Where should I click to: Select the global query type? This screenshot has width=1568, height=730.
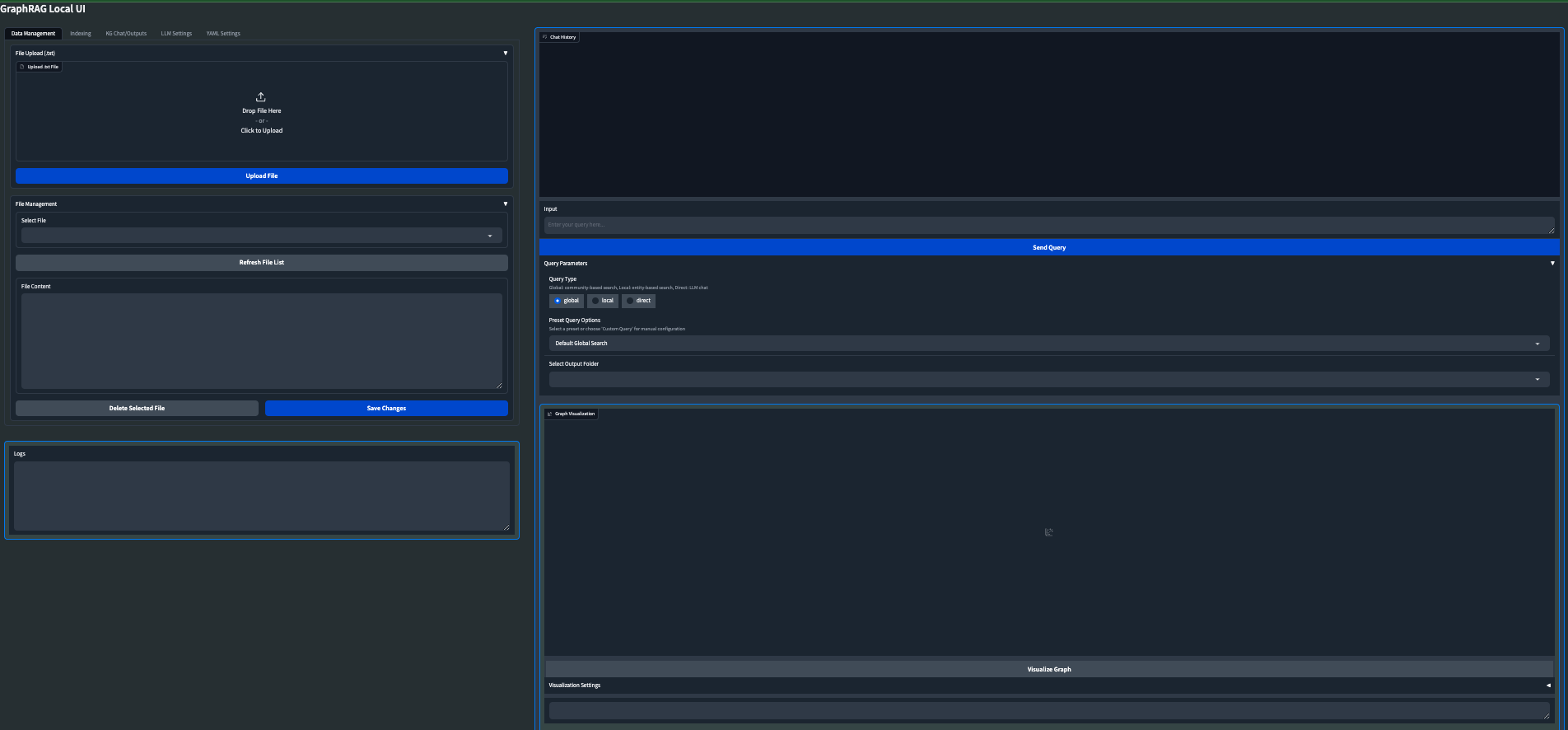[558, 301]
